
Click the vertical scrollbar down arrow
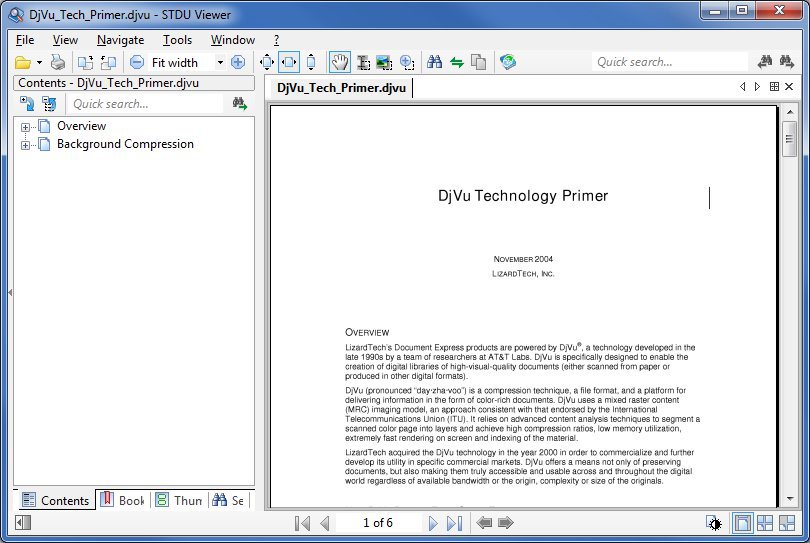[x=790, y=499]
